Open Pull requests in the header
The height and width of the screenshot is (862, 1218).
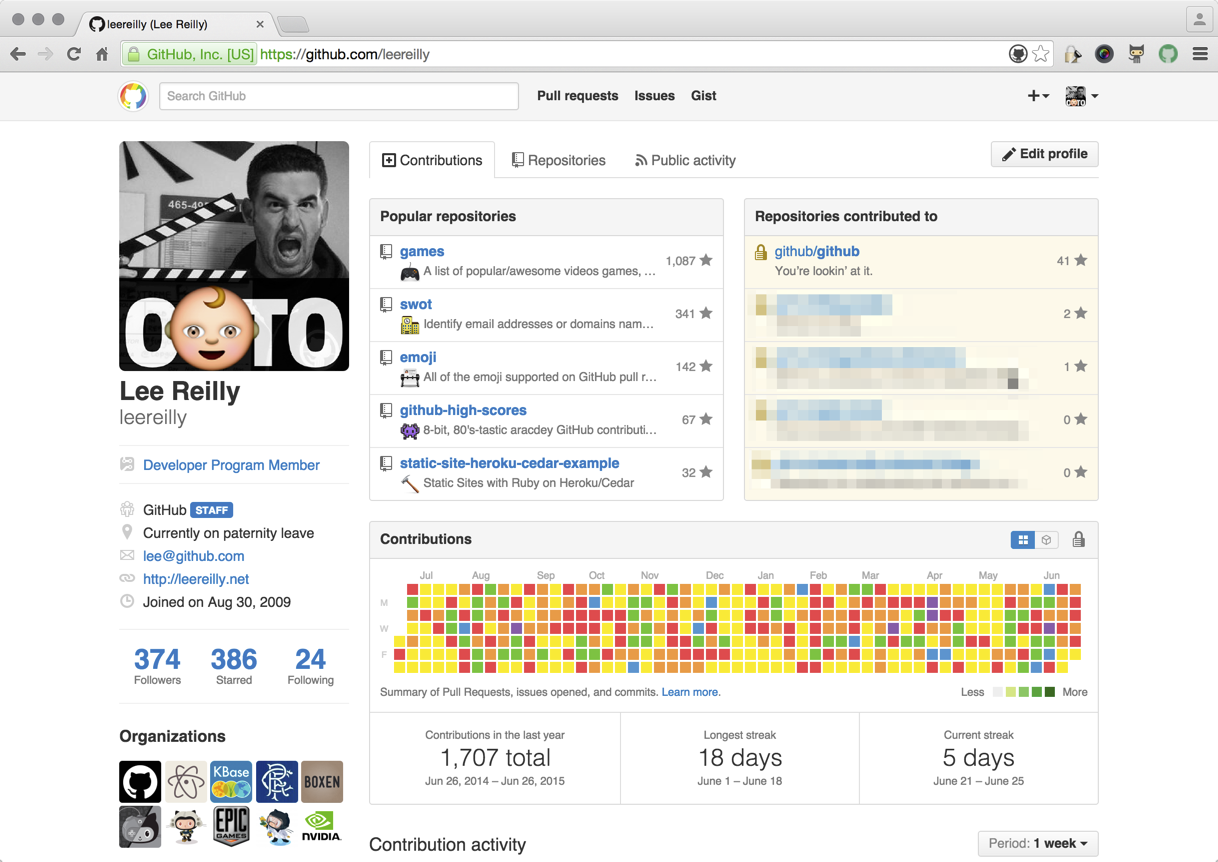[x=578, y=96]
